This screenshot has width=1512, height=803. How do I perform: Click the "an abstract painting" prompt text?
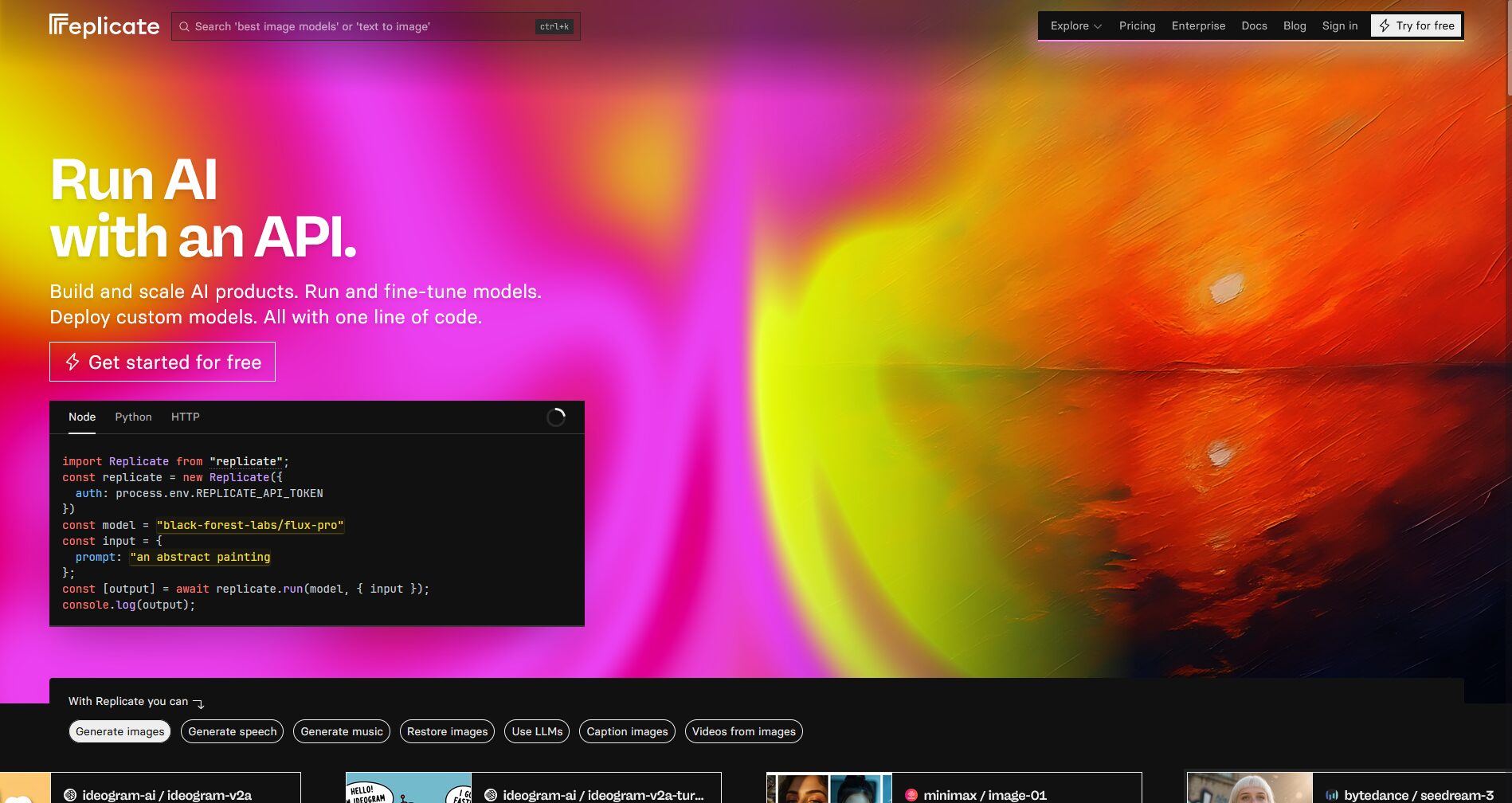[x=200, y=557]
